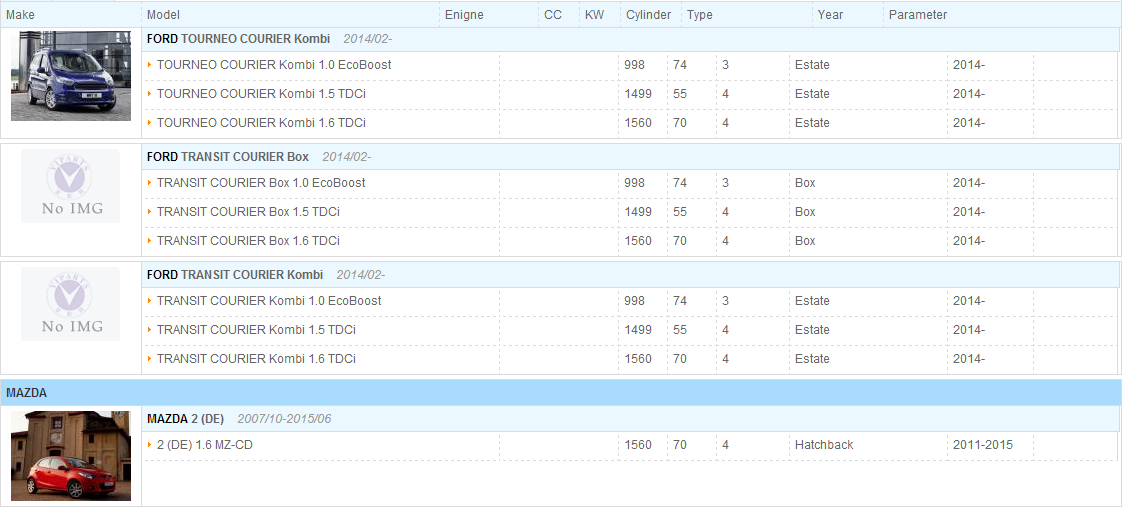
Task: Select TRANSIT COURIER Box 1.0 EcoBoost
Action: (261, 183)
